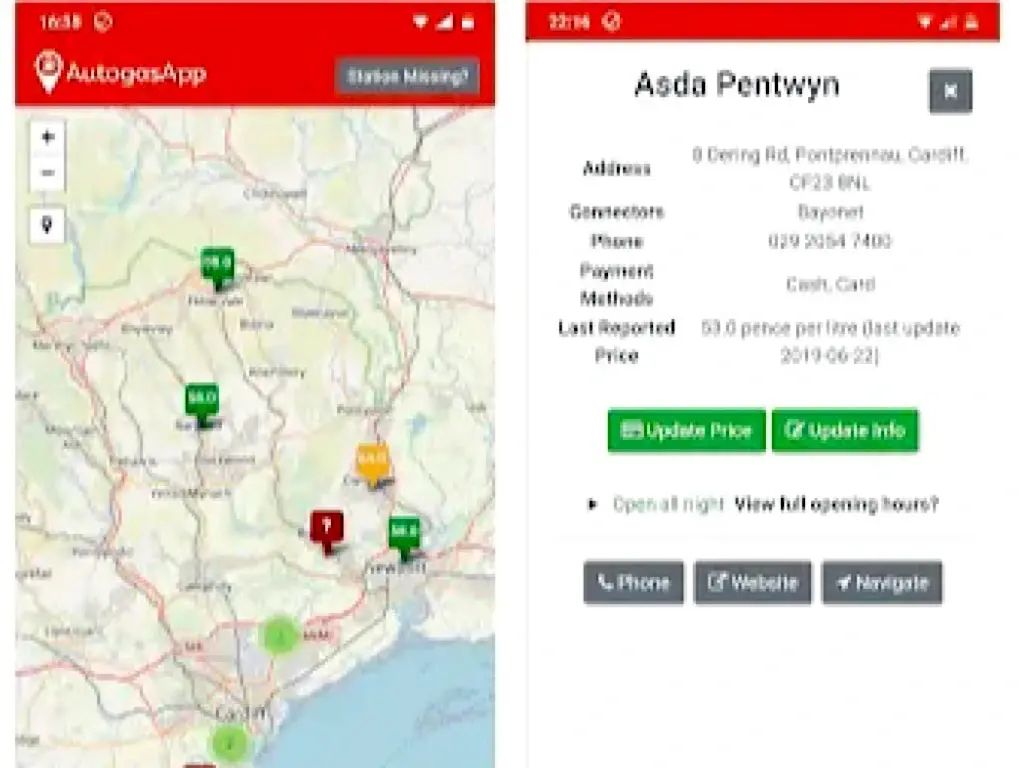Tap the Navigate button
Screen dimensions: 1024x768
(x=882, y=582)
